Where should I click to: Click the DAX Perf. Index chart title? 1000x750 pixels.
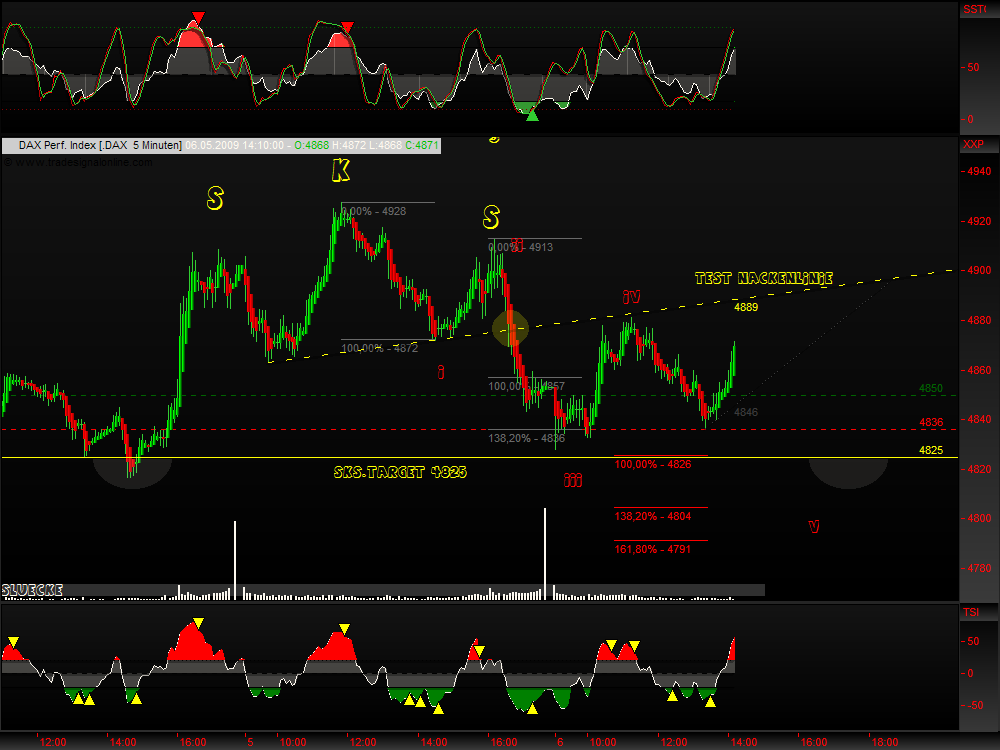coord(99,145)
